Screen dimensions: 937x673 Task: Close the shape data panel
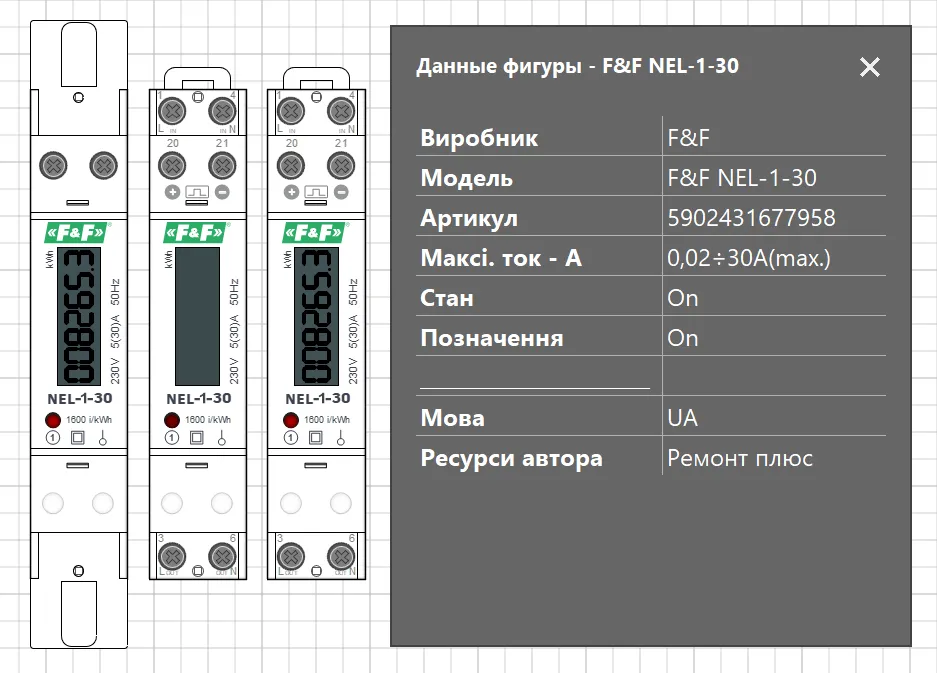[869, 67]
